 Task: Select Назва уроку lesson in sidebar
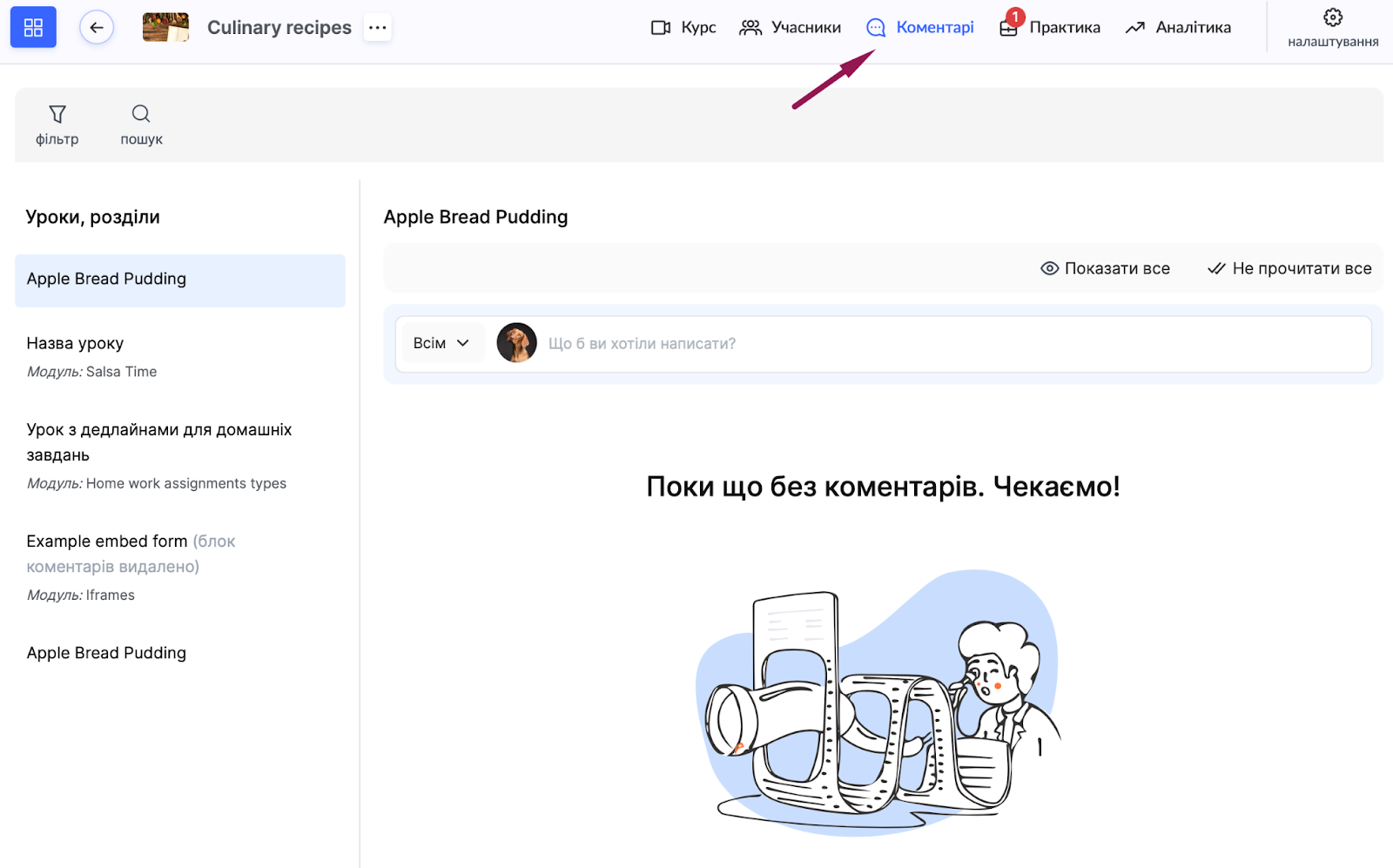click(x=76, y=343)
